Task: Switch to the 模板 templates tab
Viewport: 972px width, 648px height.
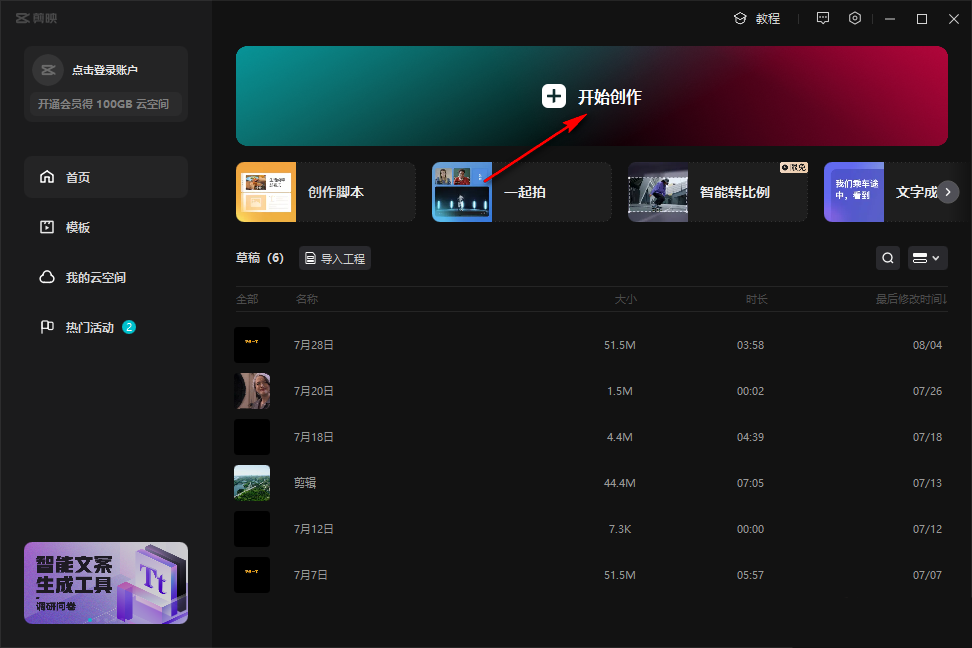Action: [105, 227]
